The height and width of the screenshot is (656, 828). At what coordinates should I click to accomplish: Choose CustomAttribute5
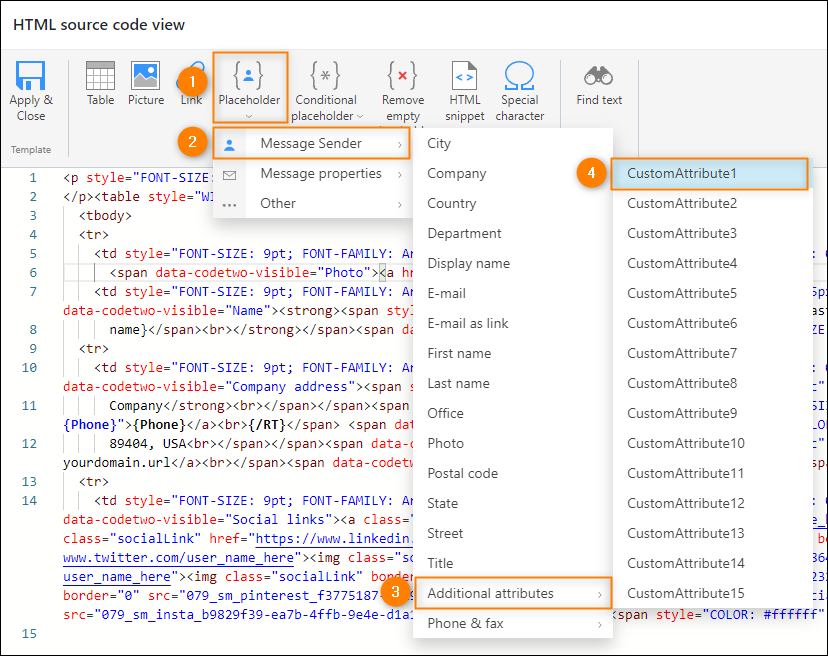point(712,294)
